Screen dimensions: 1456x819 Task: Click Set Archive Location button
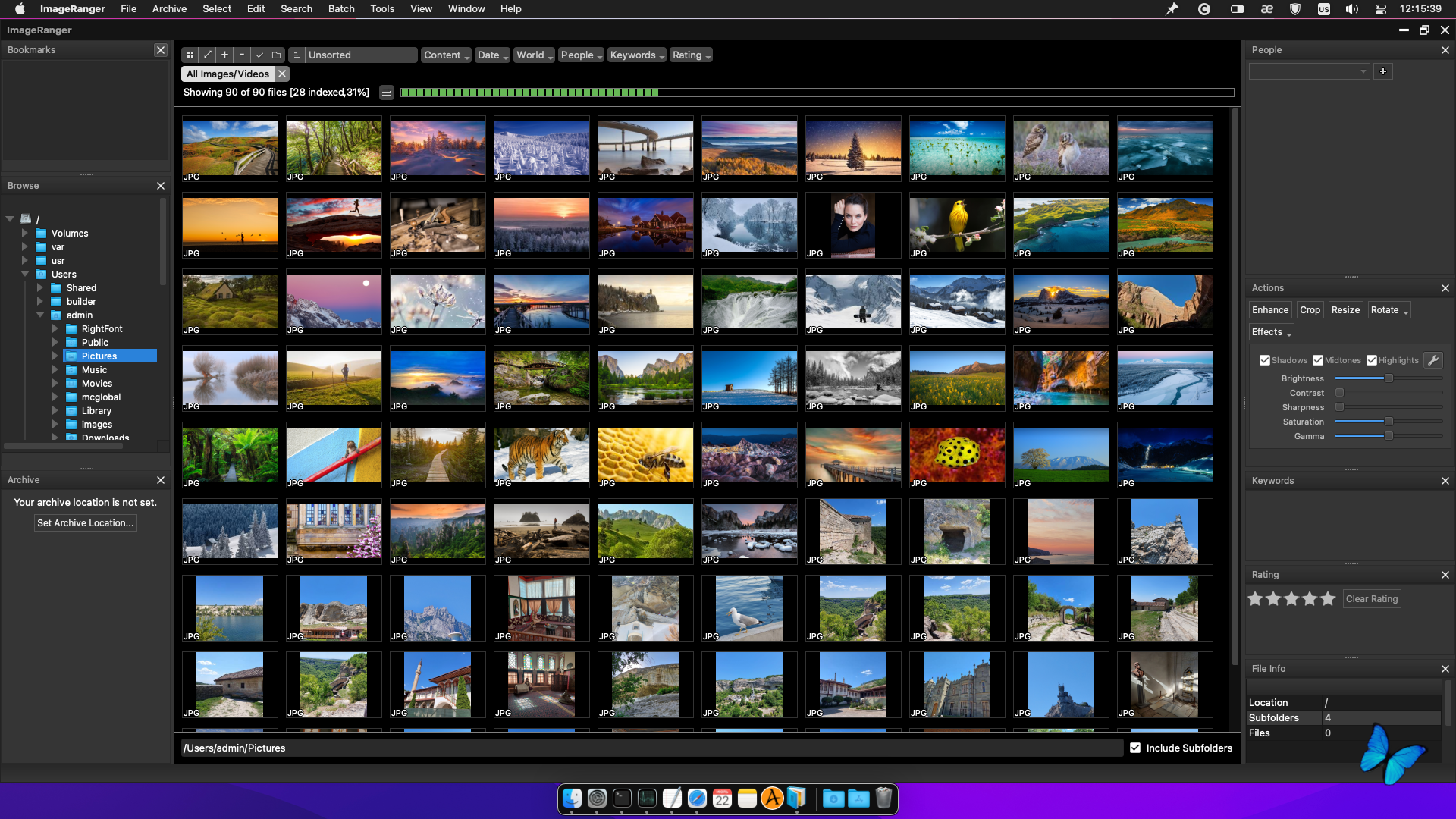tap(86, 523)
